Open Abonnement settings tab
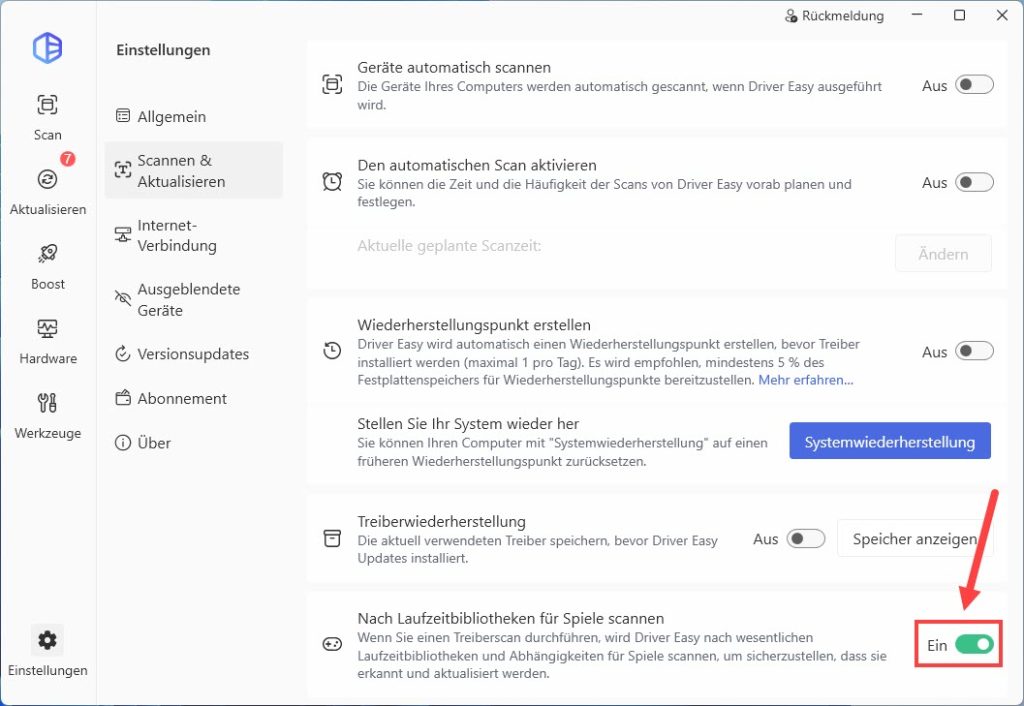 (193, 398)
